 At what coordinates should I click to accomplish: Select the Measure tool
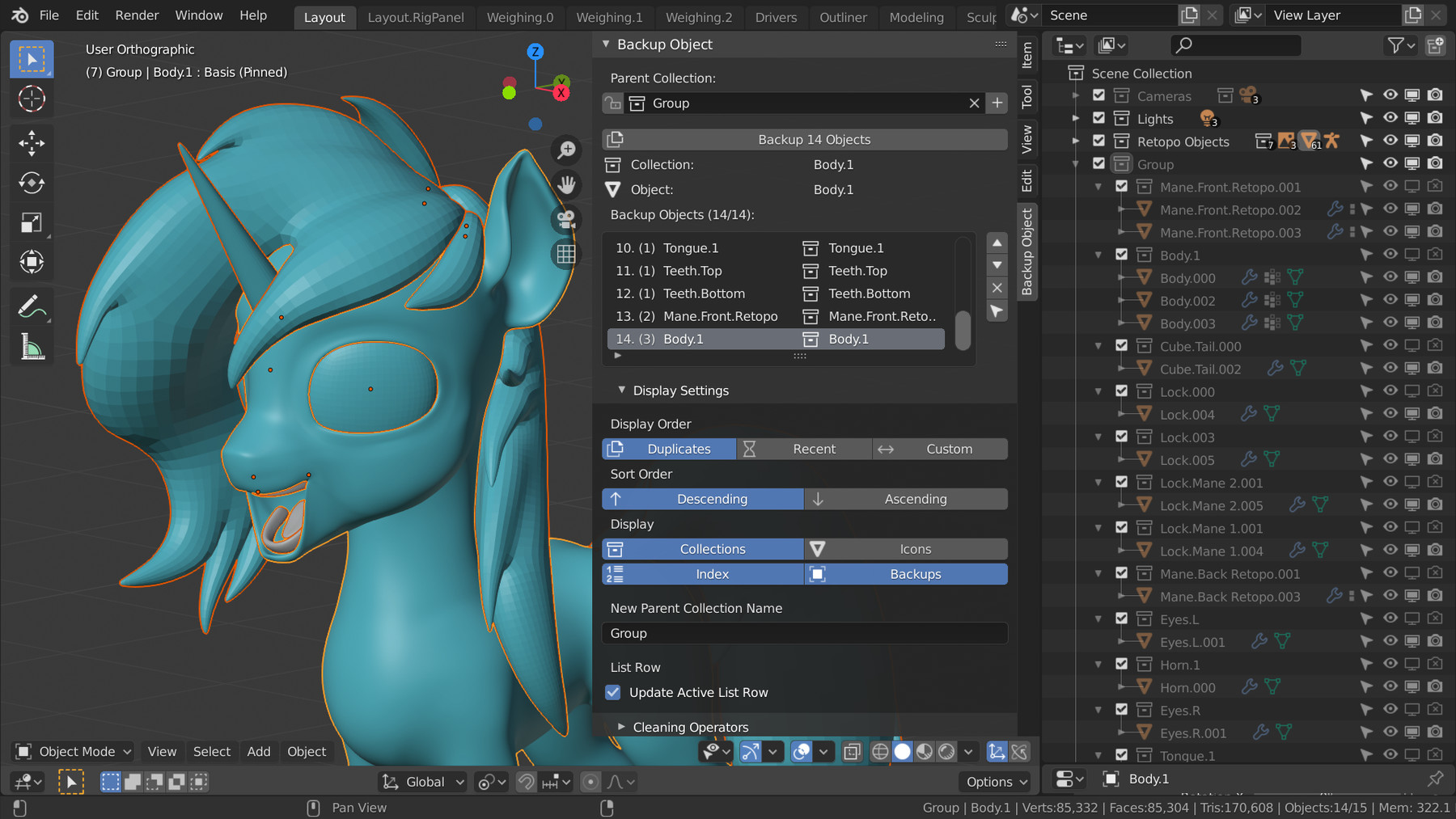click(31, 346)
